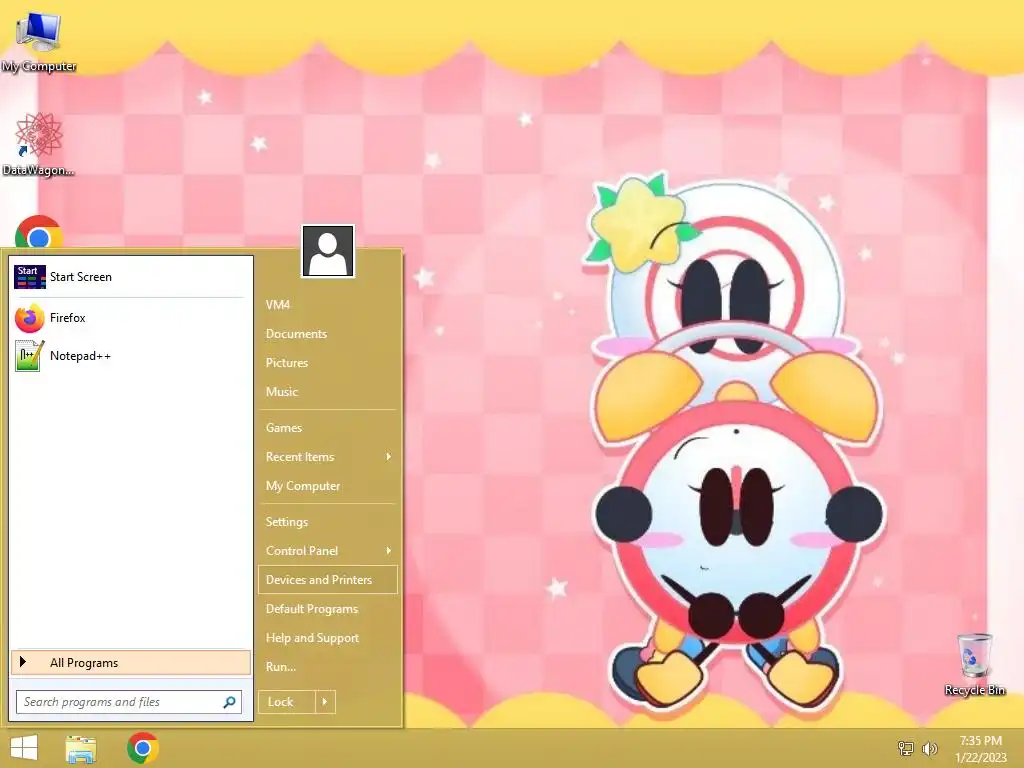Click the Start Screen tile icon
Viewport: 1024px width, 768px height.
click(29, 277)
